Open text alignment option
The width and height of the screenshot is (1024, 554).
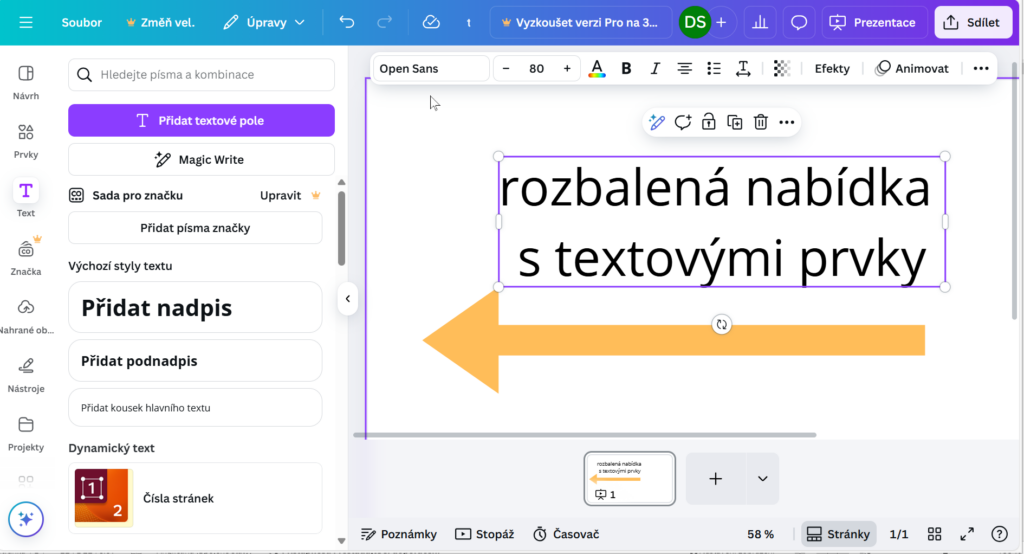pyautogui.click(x=684, y=69)
